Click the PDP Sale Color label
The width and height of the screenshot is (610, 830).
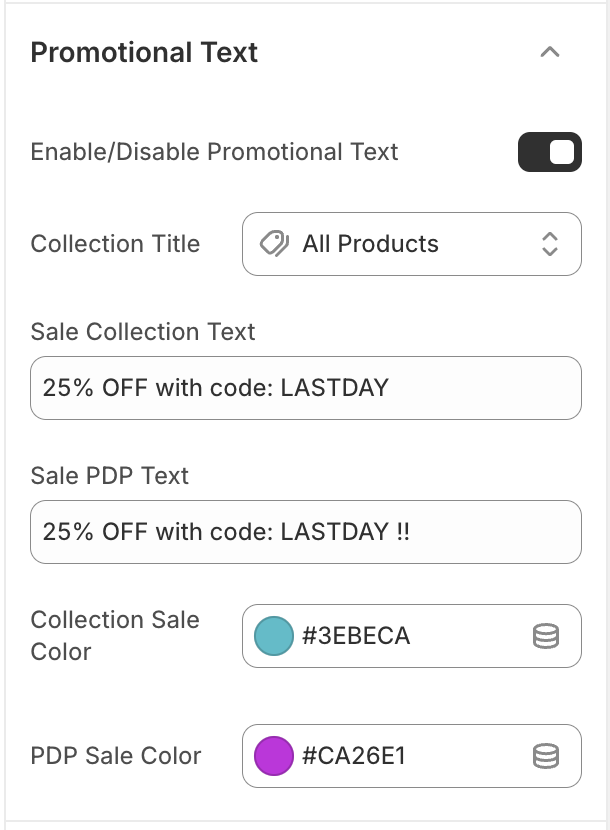tap(116, 756)
